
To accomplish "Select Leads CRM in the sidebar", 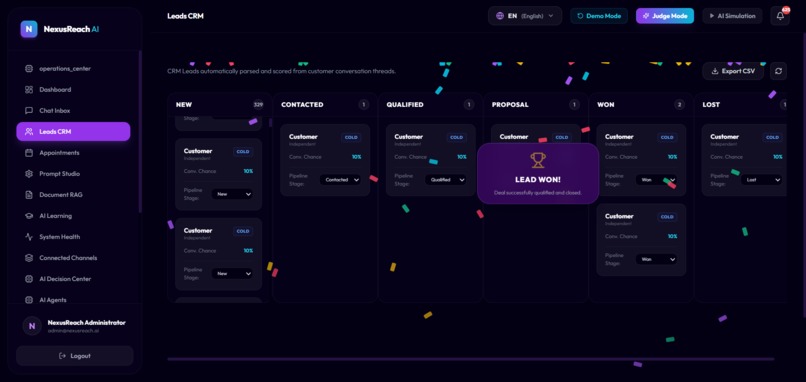I will [x=73, y=132].
